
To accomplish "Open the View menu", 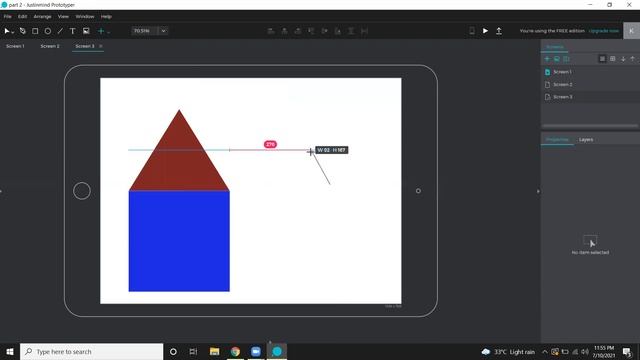I will [x=63, y=17].
